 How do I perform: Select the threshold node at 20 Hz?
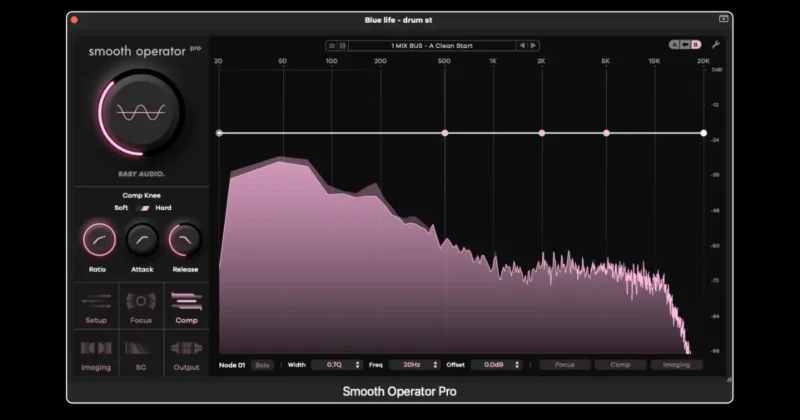(219, 133)
